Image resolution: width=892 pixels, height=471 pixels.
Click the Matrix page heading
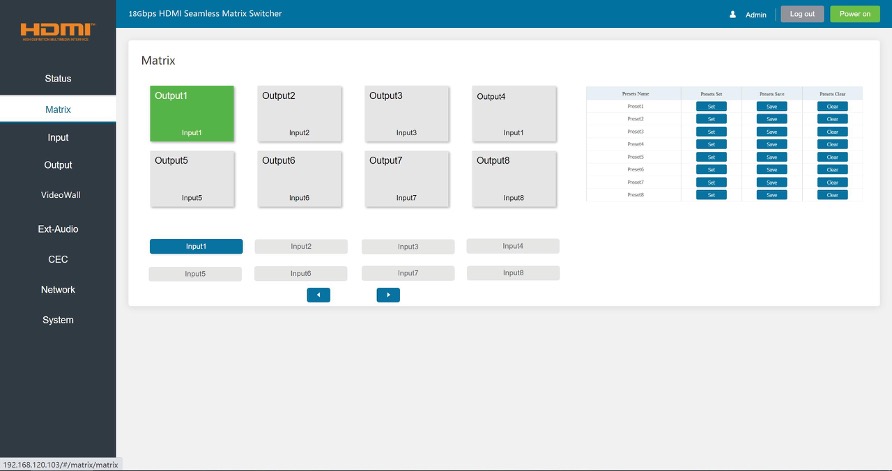[x=158, y=60]
